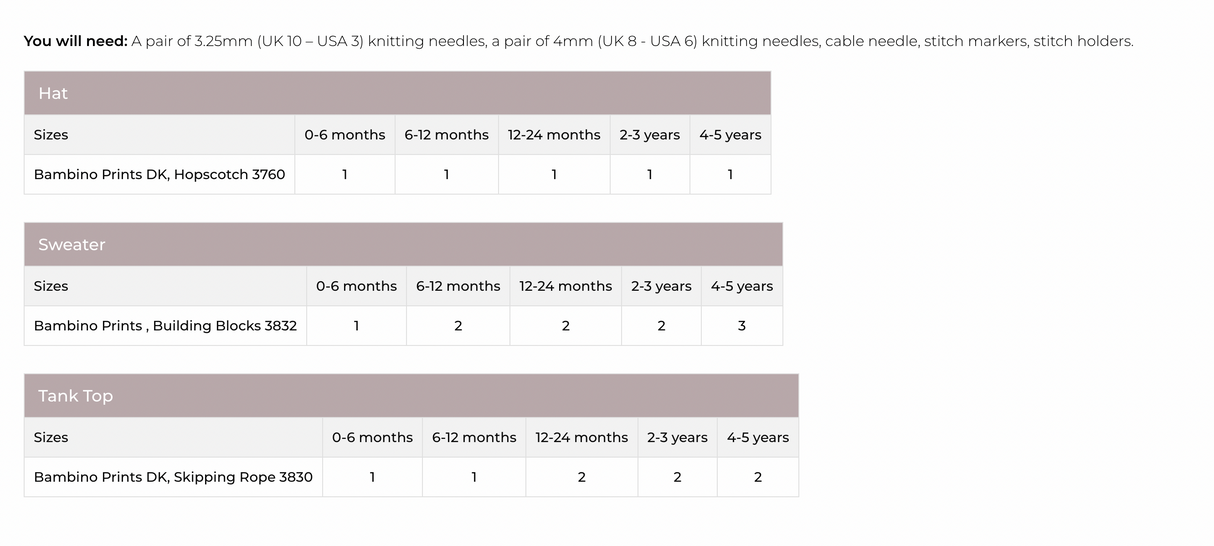Click the Tank Top table's 2-3 years heading
Screen dimensions: 1214x546
(x=677, y=437)
